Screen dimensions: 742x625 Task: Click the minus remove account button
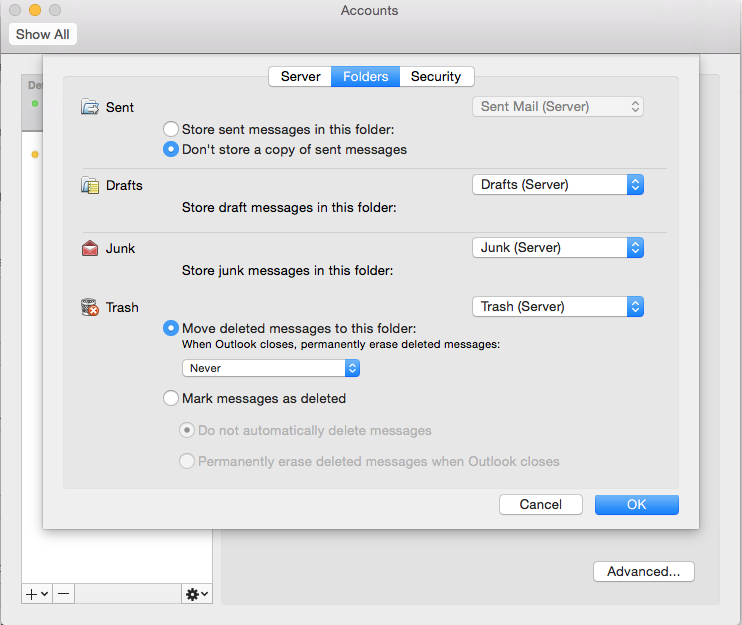click(64, 594)
